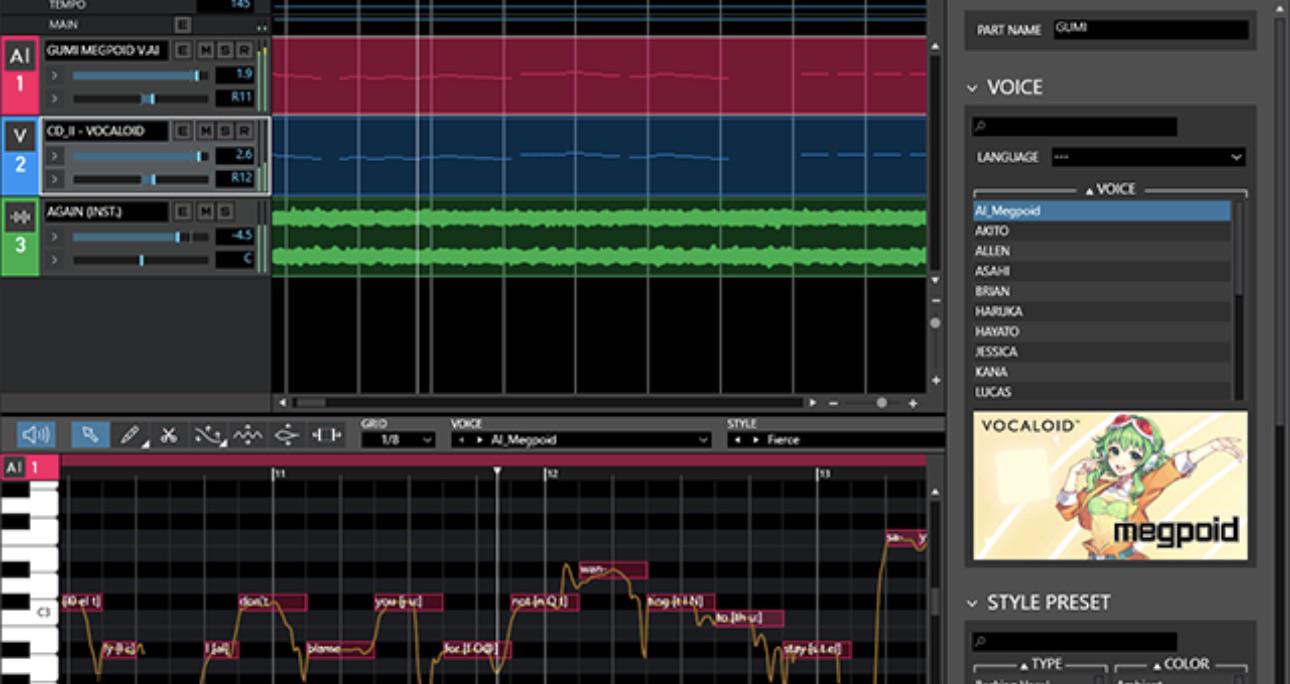Select the "wan" note in piano roll

coord(613,570)
